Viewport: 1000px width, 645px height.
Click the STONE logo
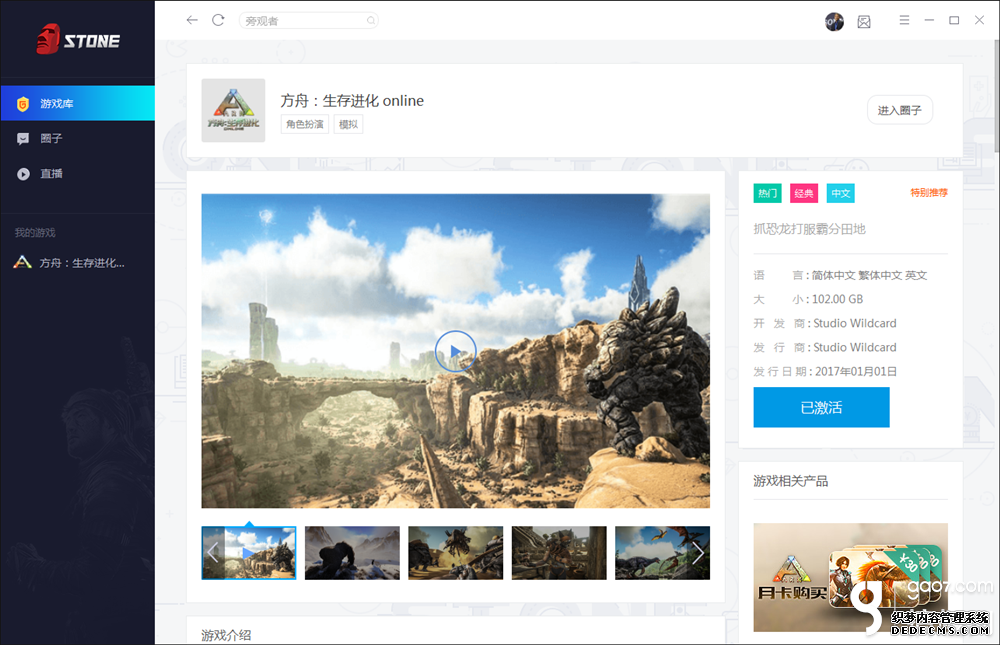77,40
